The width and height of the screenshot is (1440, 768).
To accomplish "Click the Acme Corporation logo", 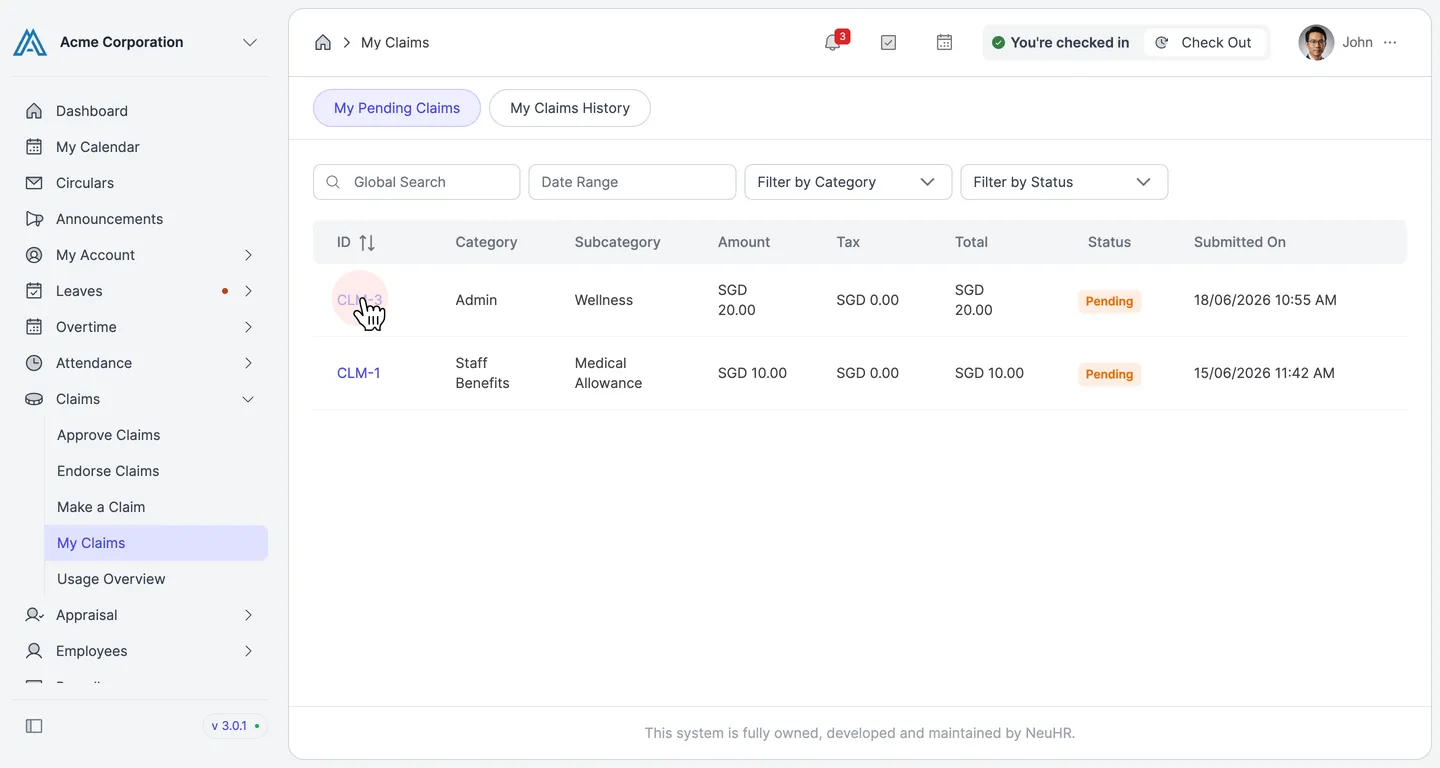I will click(30, 42).
